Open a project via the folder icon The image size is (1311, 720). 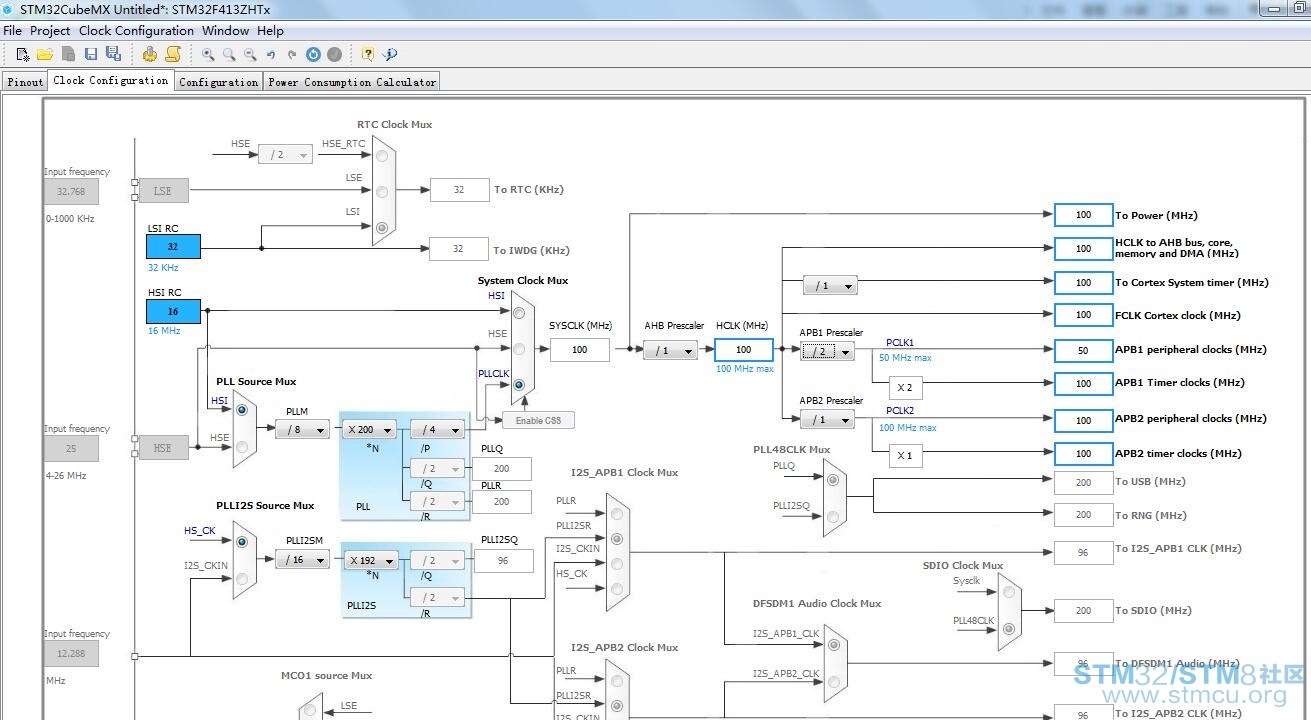point(45,54)
